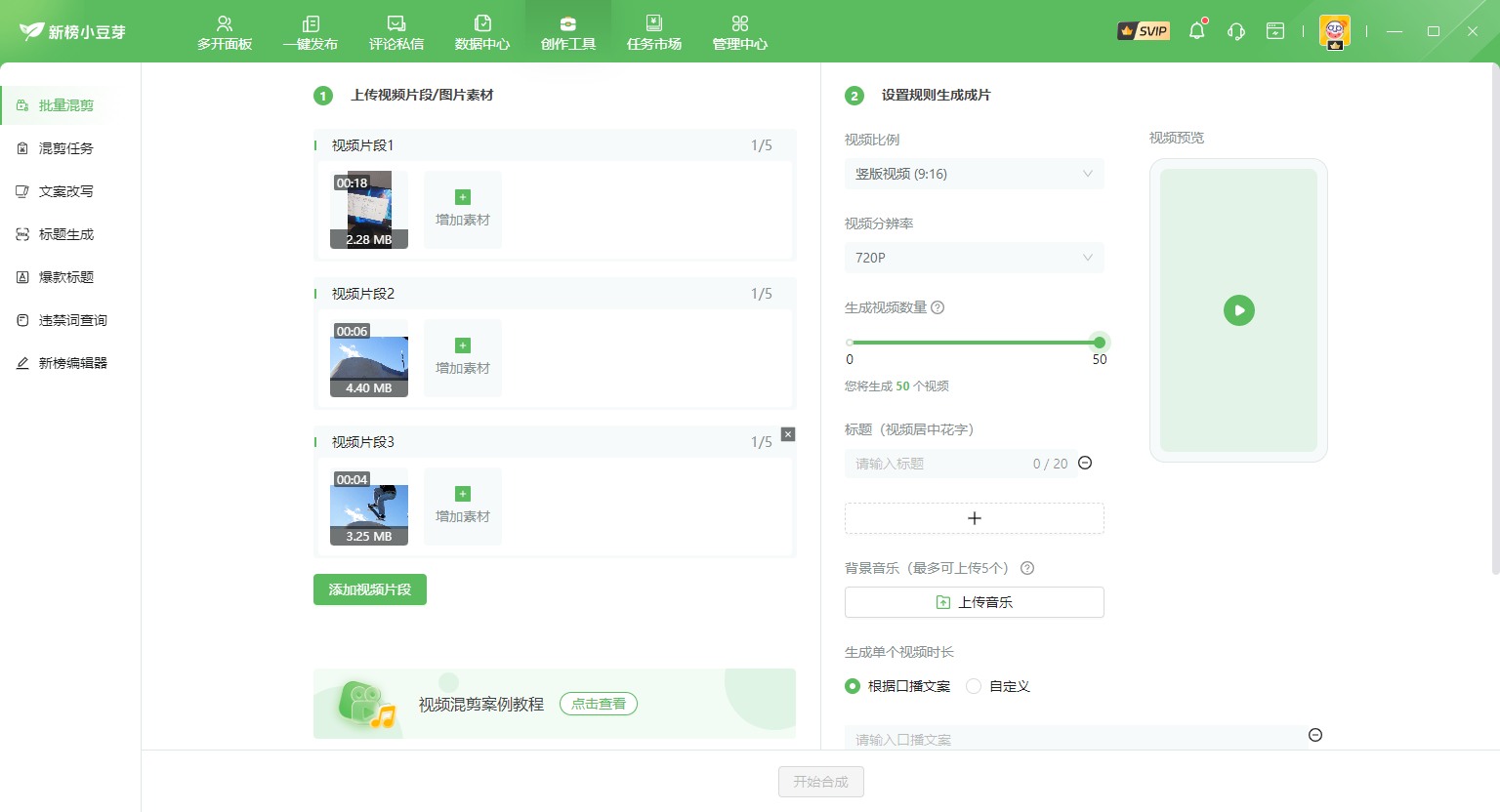Image resolution: width=1500 pixels, height=812 pixels.
Task: Open the notification bell
Action: [x=1195, y=31]
